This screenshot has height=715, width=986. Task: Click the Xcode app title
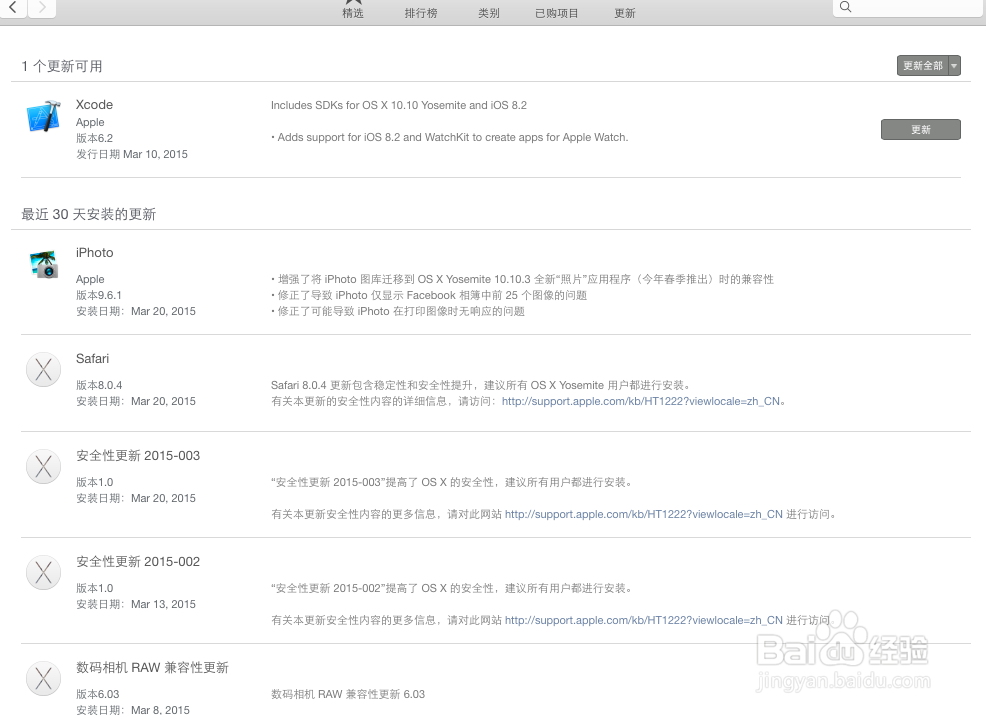[94, 104]
